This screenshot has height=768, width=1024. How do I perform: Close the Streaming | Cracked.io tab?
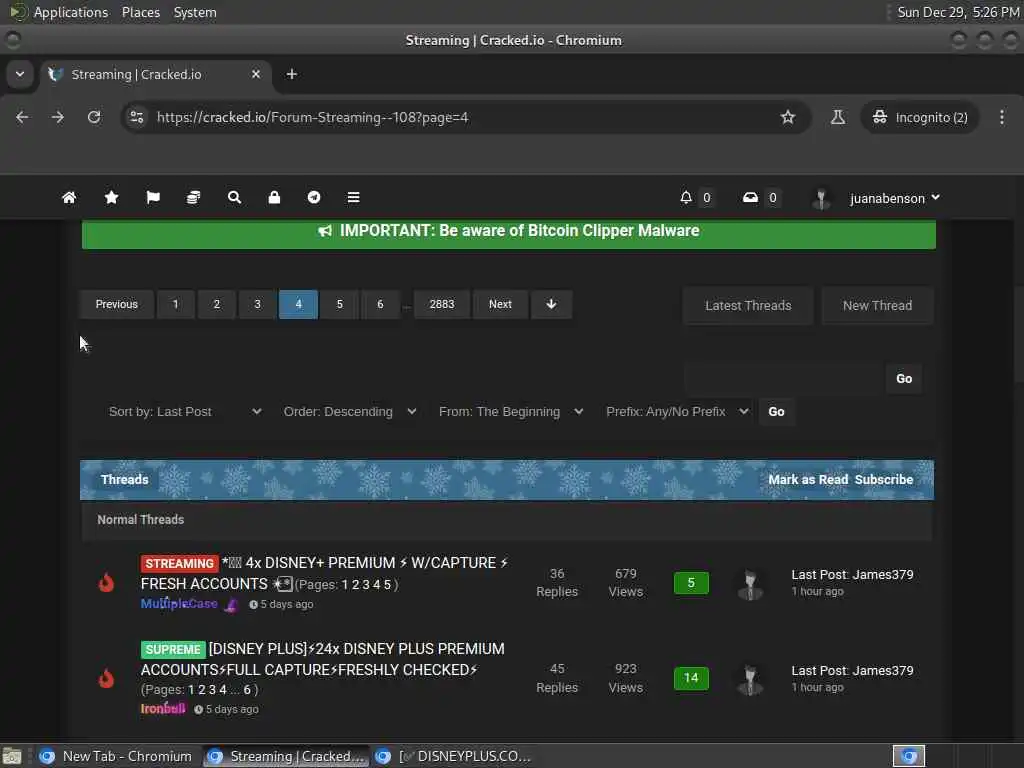pyautogui.click(x=256, y=74)
